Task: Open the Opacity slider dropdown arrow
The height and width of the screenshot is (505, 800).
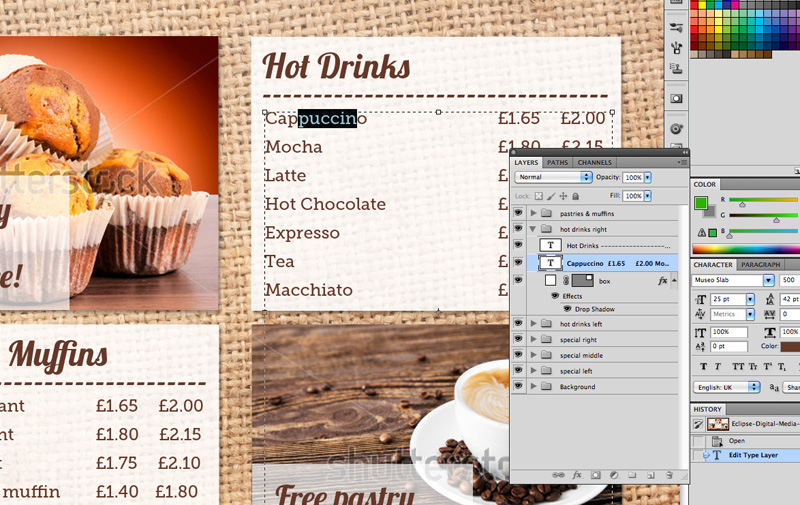Action: point(647,177)
